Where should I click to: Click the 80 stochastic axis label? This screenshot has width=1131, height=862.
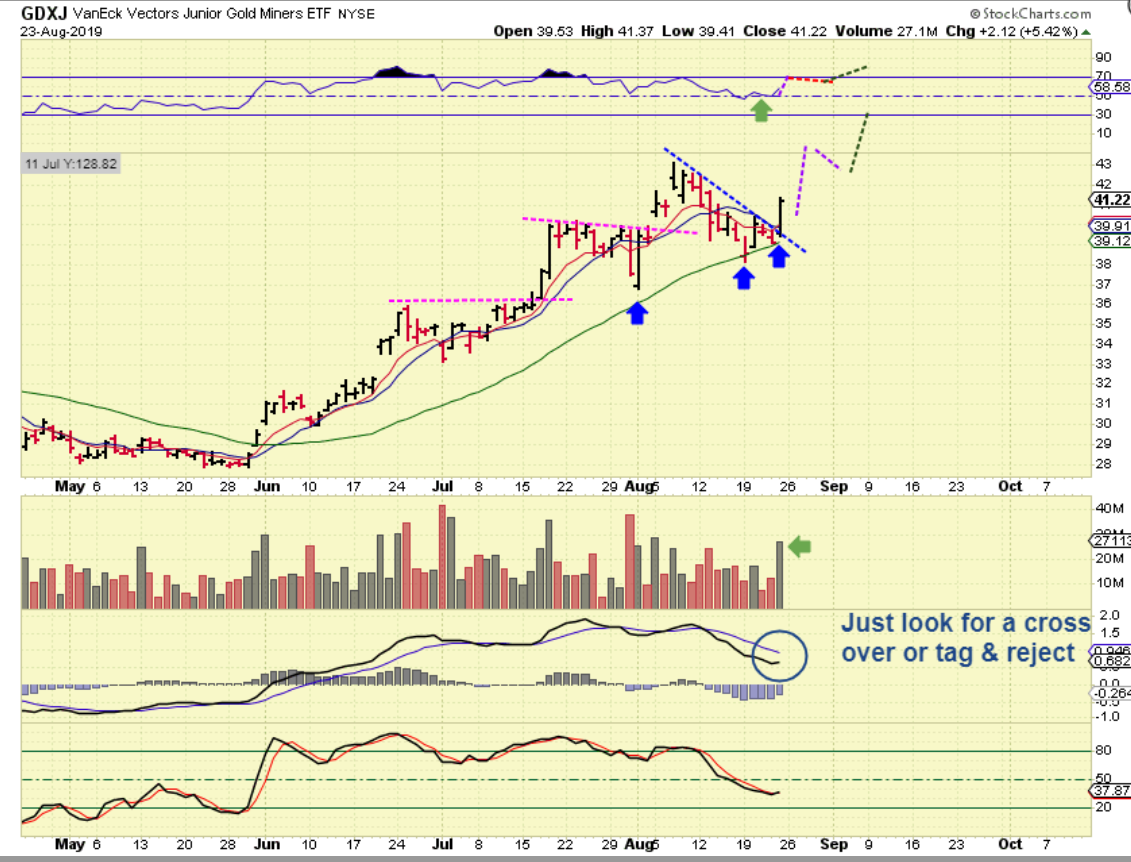tap(1103, 750)
